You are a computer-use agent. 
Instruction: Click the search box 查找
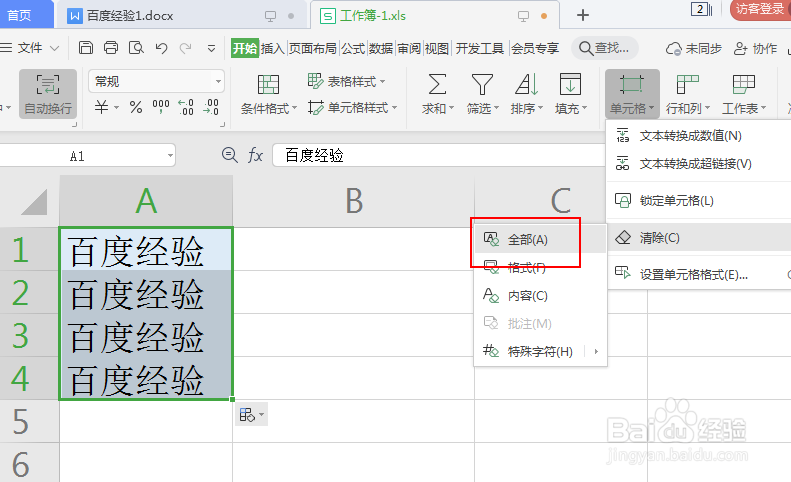pos(605,48)
